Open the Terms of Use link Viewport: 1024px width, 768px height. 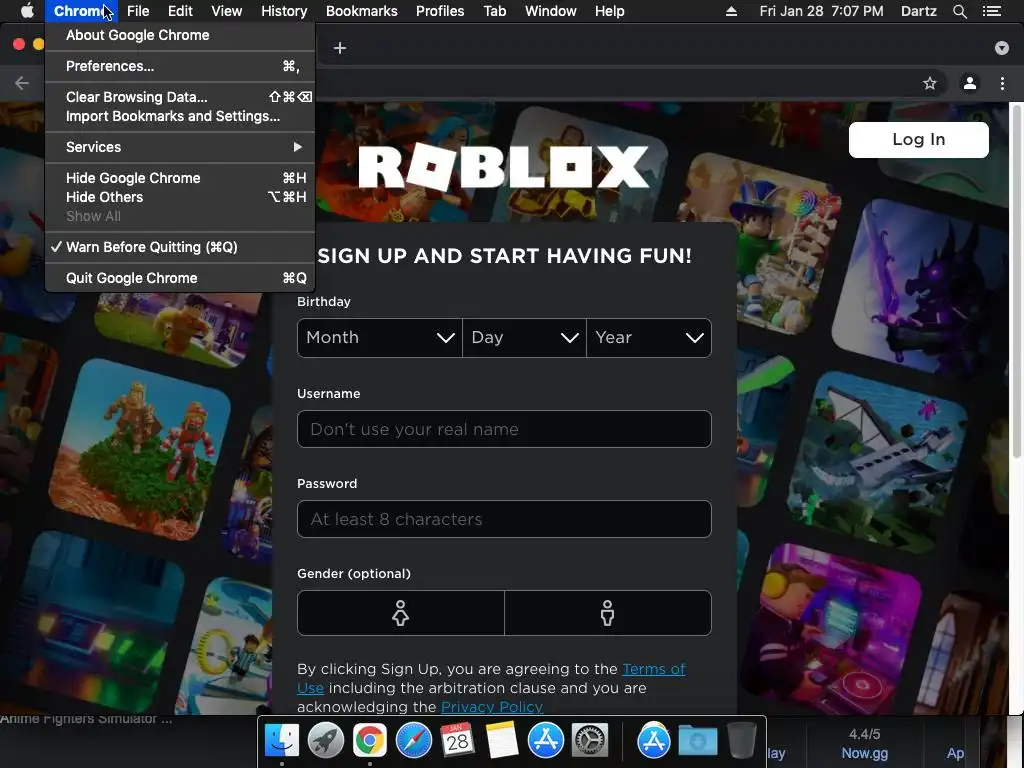pos(654,669)
